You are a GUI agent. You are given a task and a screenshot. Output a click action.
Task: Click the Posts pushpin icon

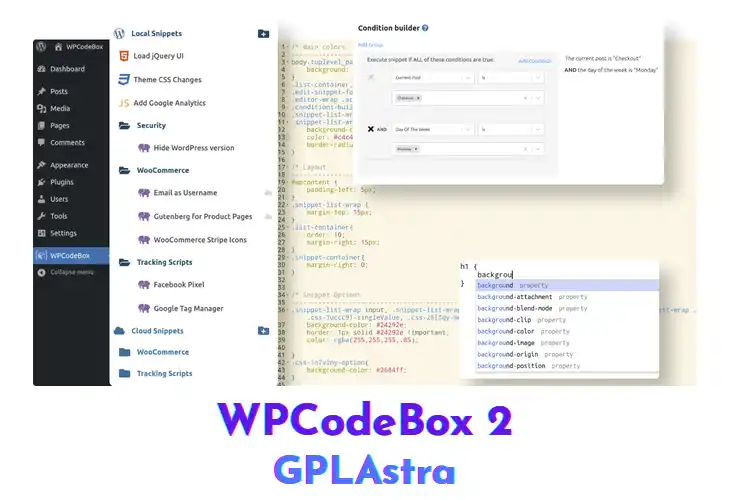pos(41,91)
